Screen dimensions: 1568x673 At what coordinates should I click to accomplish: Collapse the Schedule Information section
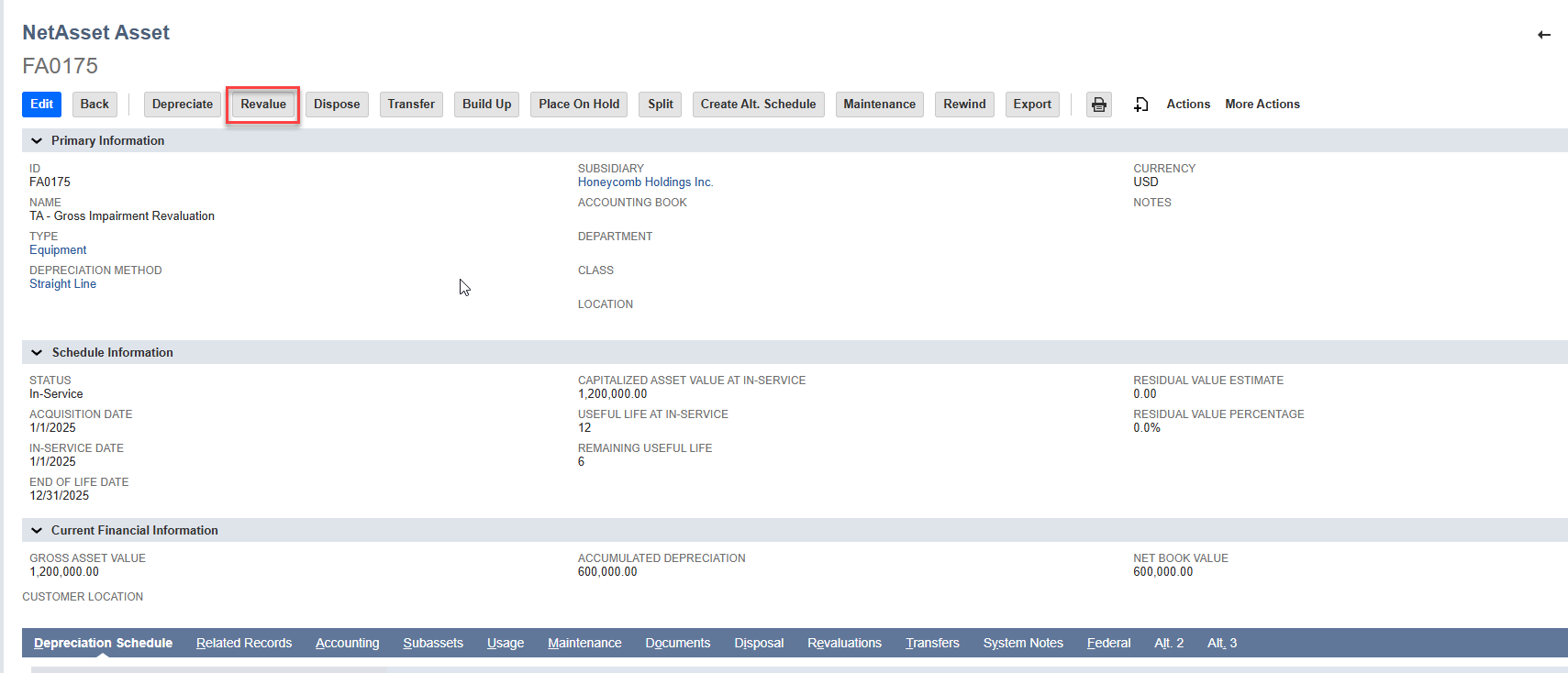point(37,352)
